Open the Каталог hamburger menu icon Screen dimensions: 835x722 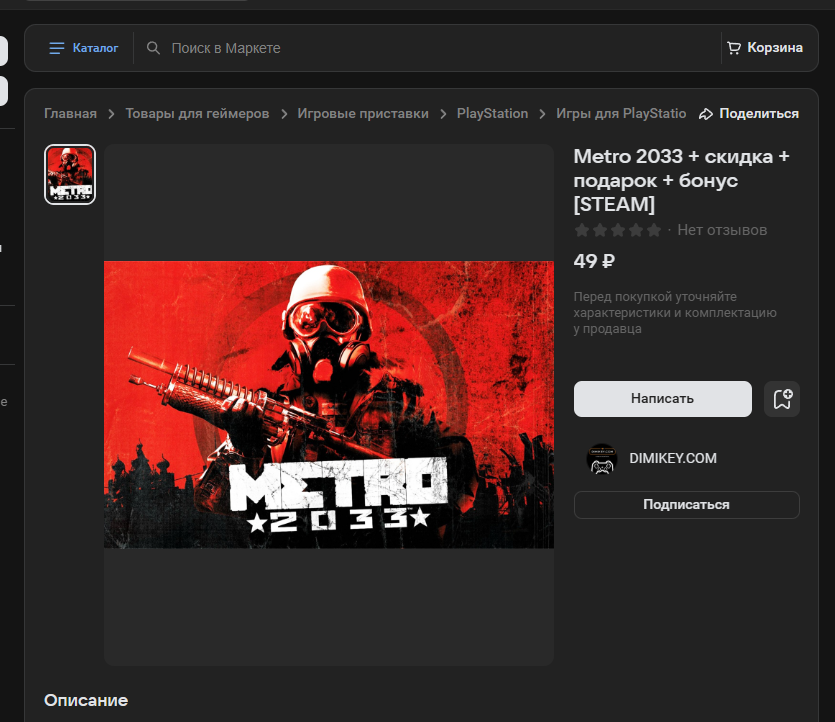(x=56, y=48)
